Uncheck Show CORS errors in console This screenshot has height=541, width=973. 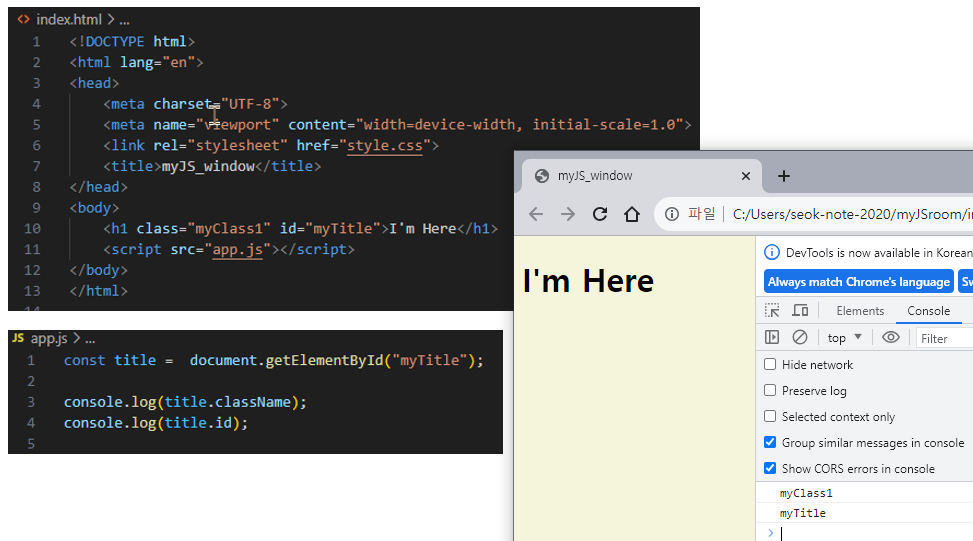(x=770, y=468)
